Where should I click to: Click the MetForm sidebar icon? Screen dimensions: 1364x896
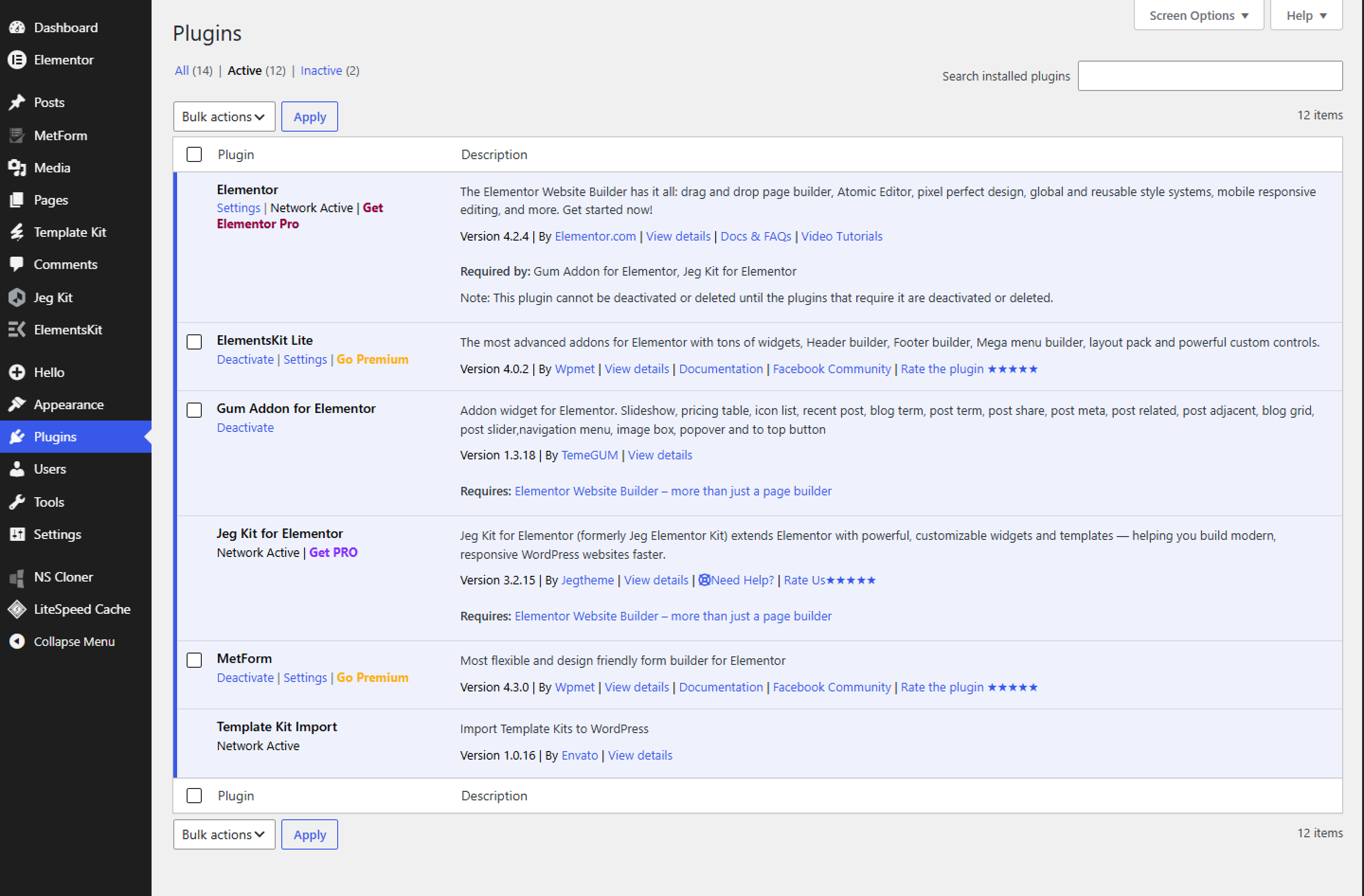(x=17, y=136)
